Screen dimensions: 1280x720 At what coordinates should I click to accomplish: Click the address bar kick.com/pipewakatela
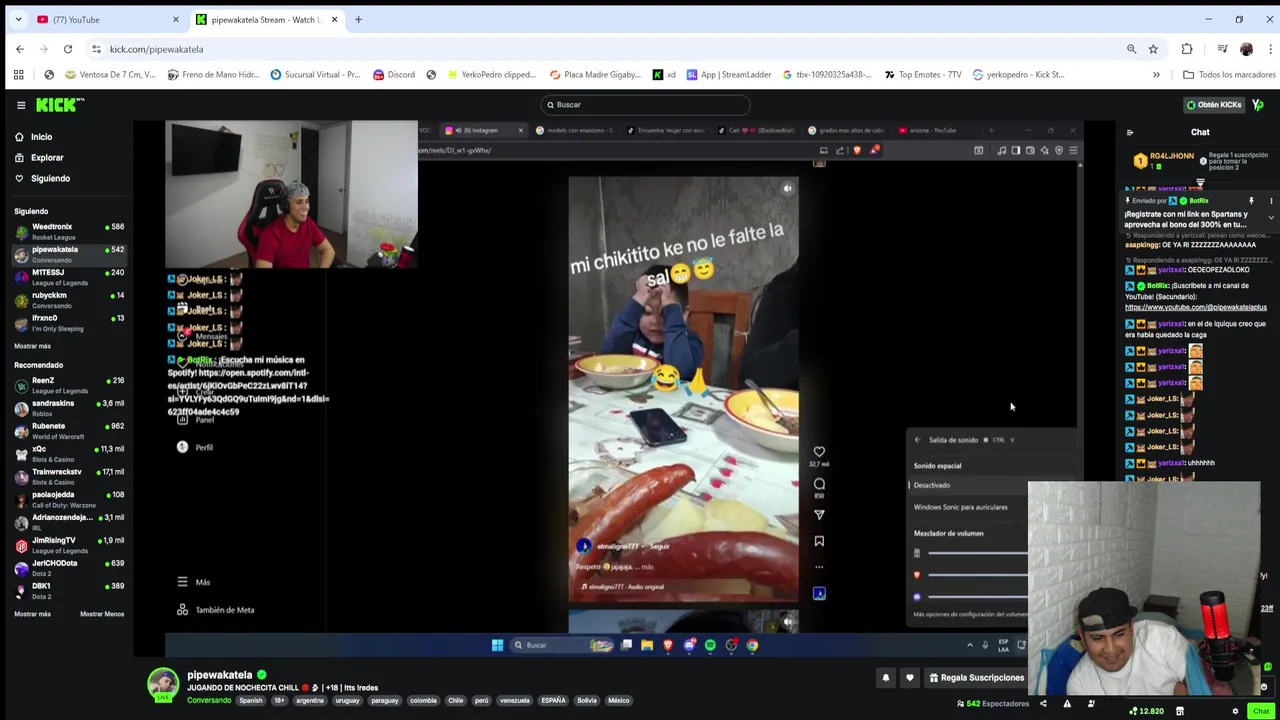157,49
